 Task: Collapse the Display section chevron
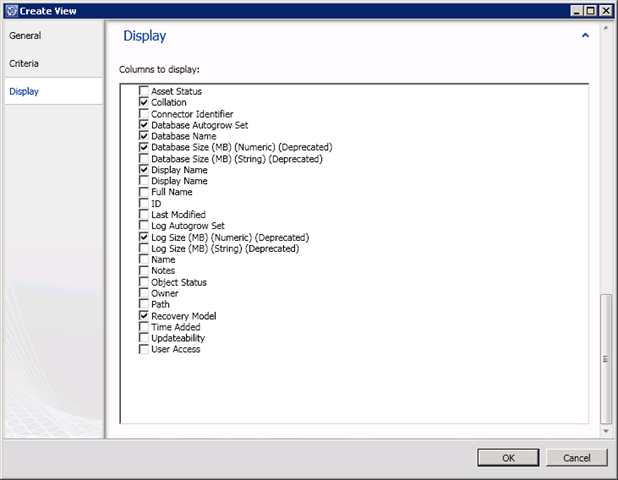585,35
